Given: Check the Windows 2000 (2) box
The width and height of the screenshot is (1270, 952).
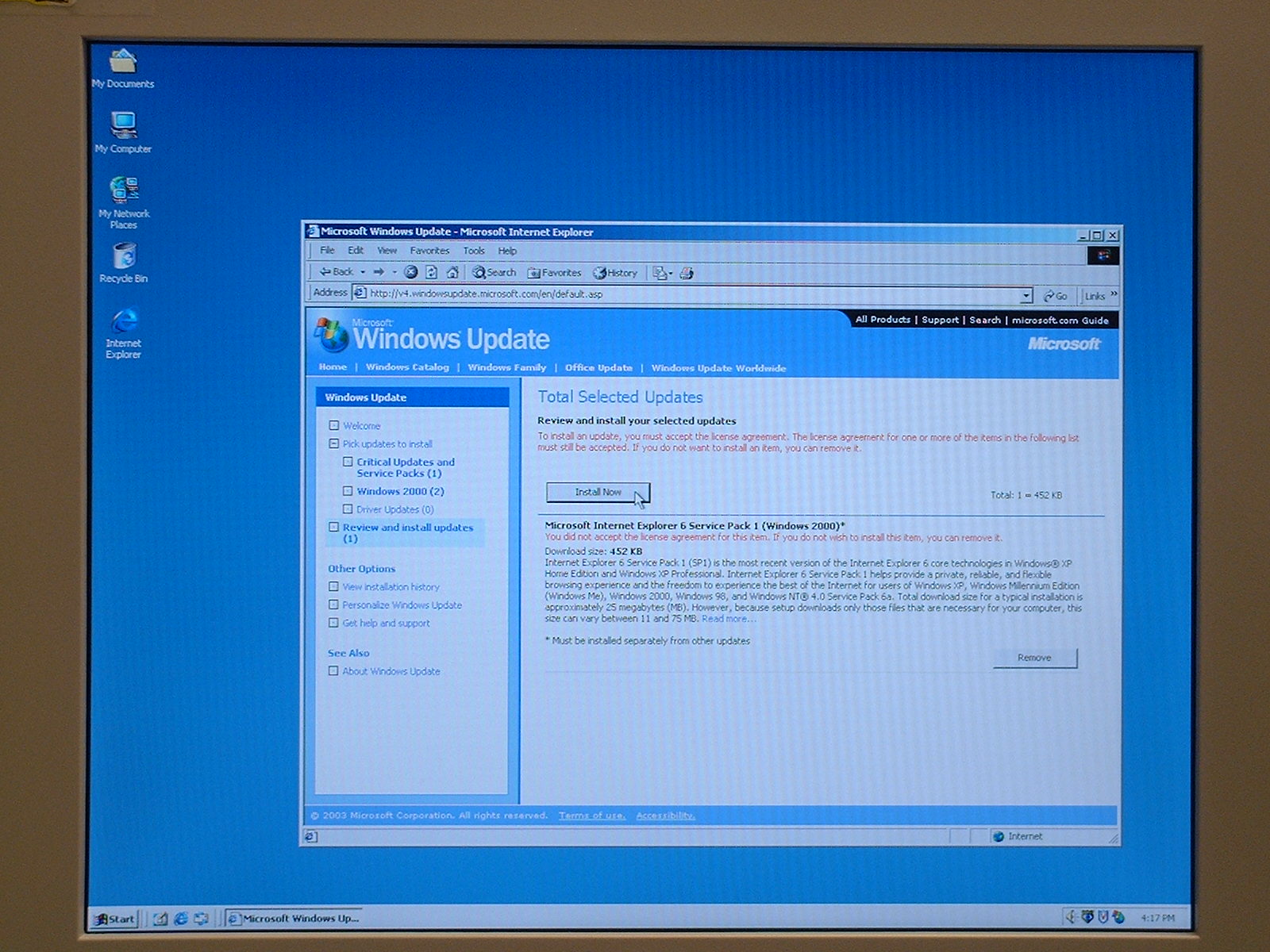Looking at the screenshot, I should (348, 491).
